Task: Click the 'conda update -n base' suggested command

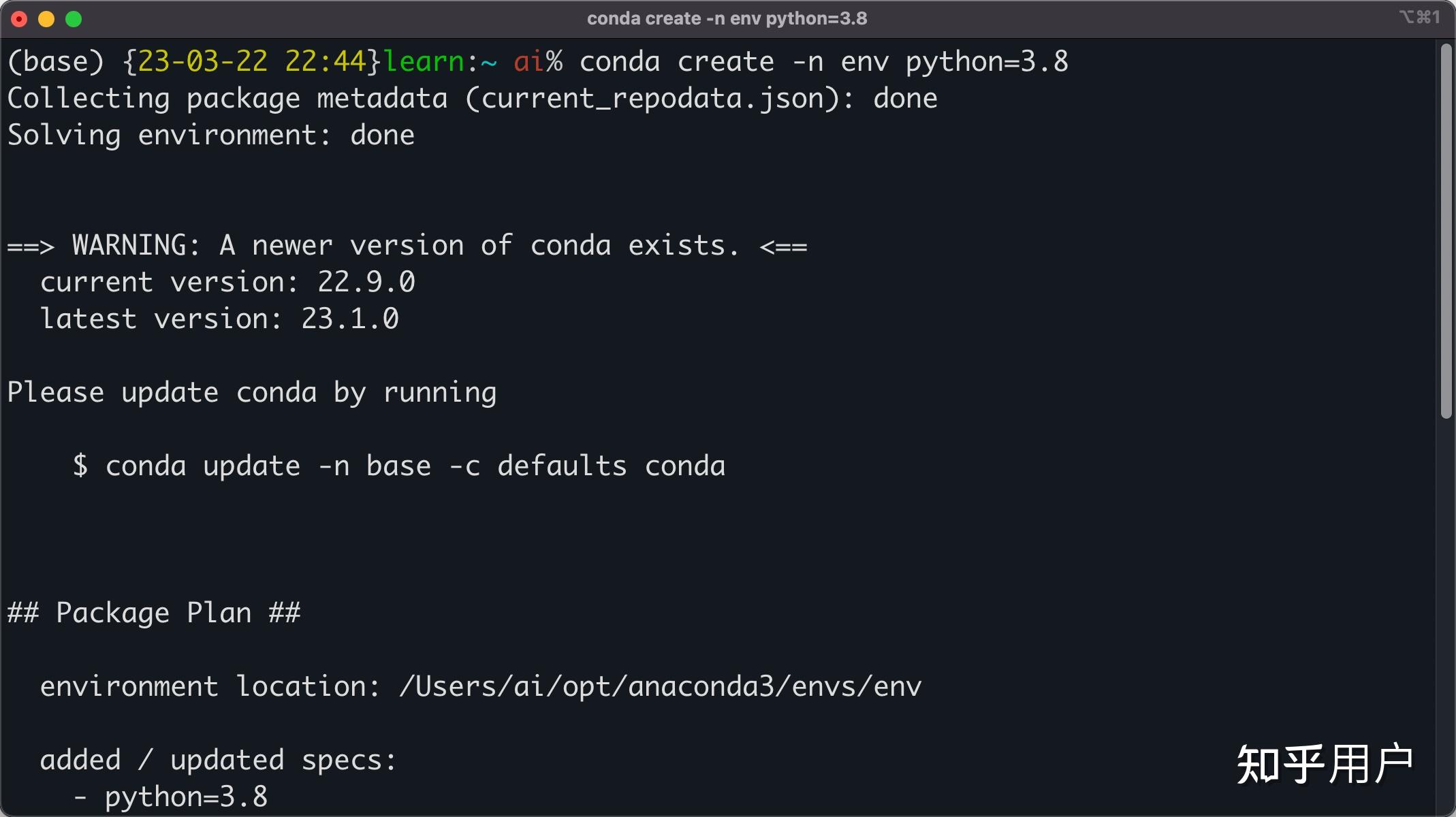Action: [x=415, y=466]
